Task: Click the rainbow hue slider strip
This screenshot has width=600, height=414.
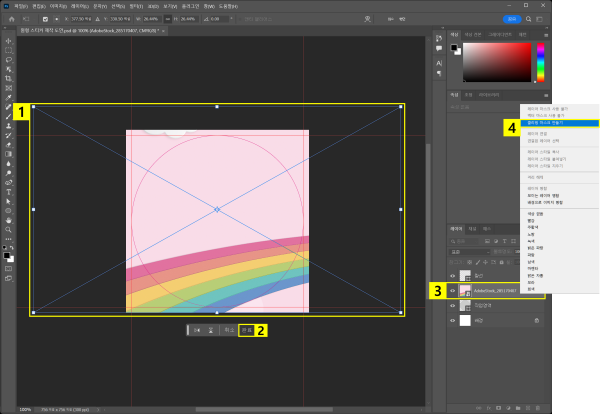Action: pos(541,63)
